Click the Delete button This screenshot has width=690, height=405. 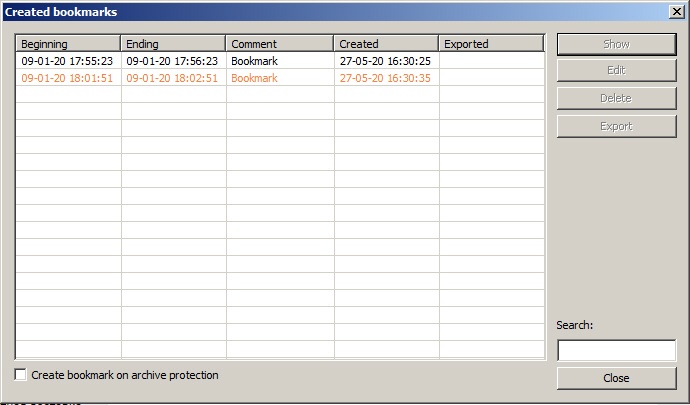(x=617, y=98)
